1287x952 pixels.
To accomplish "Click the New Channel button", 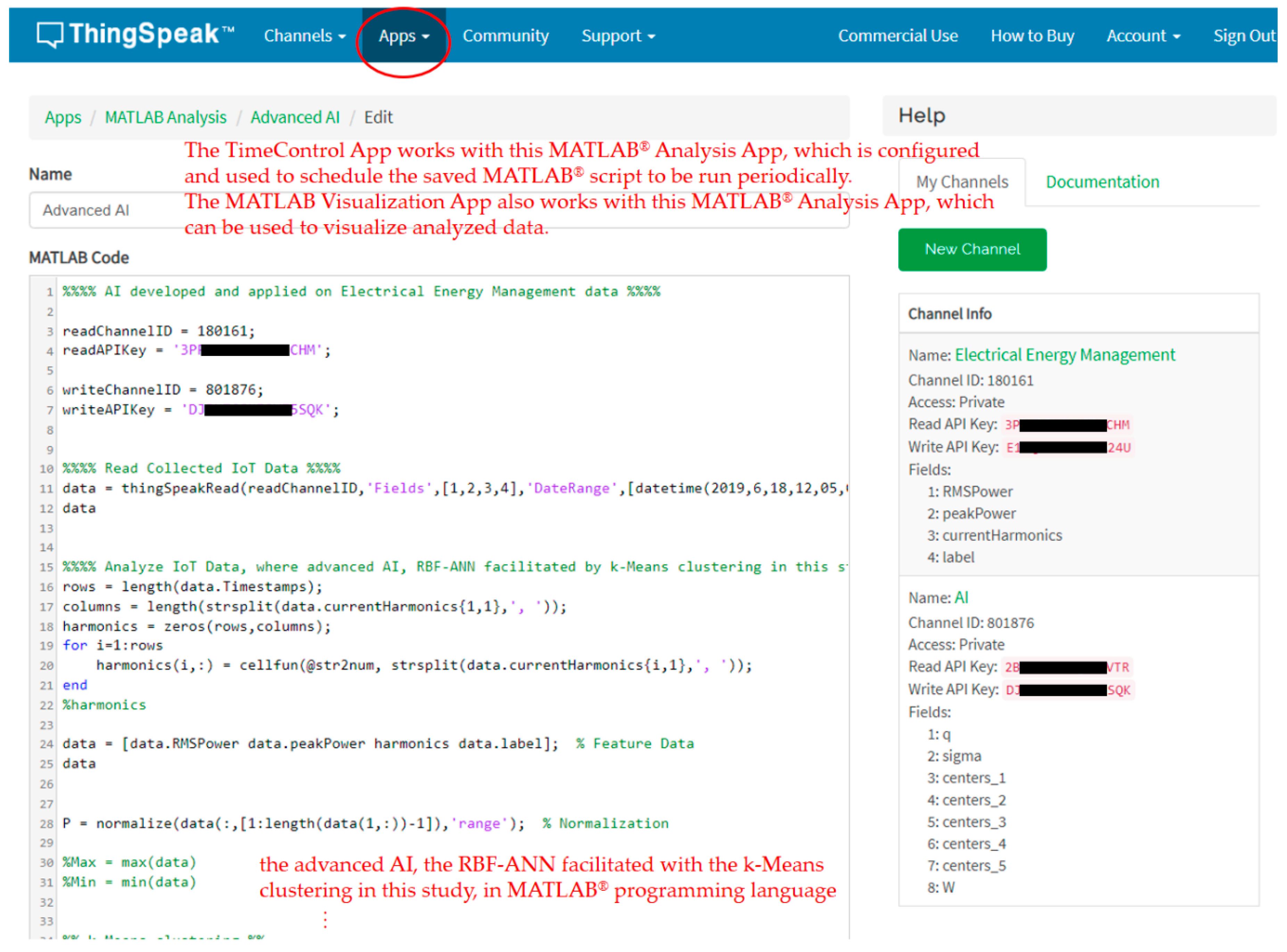I will [972, 249].
